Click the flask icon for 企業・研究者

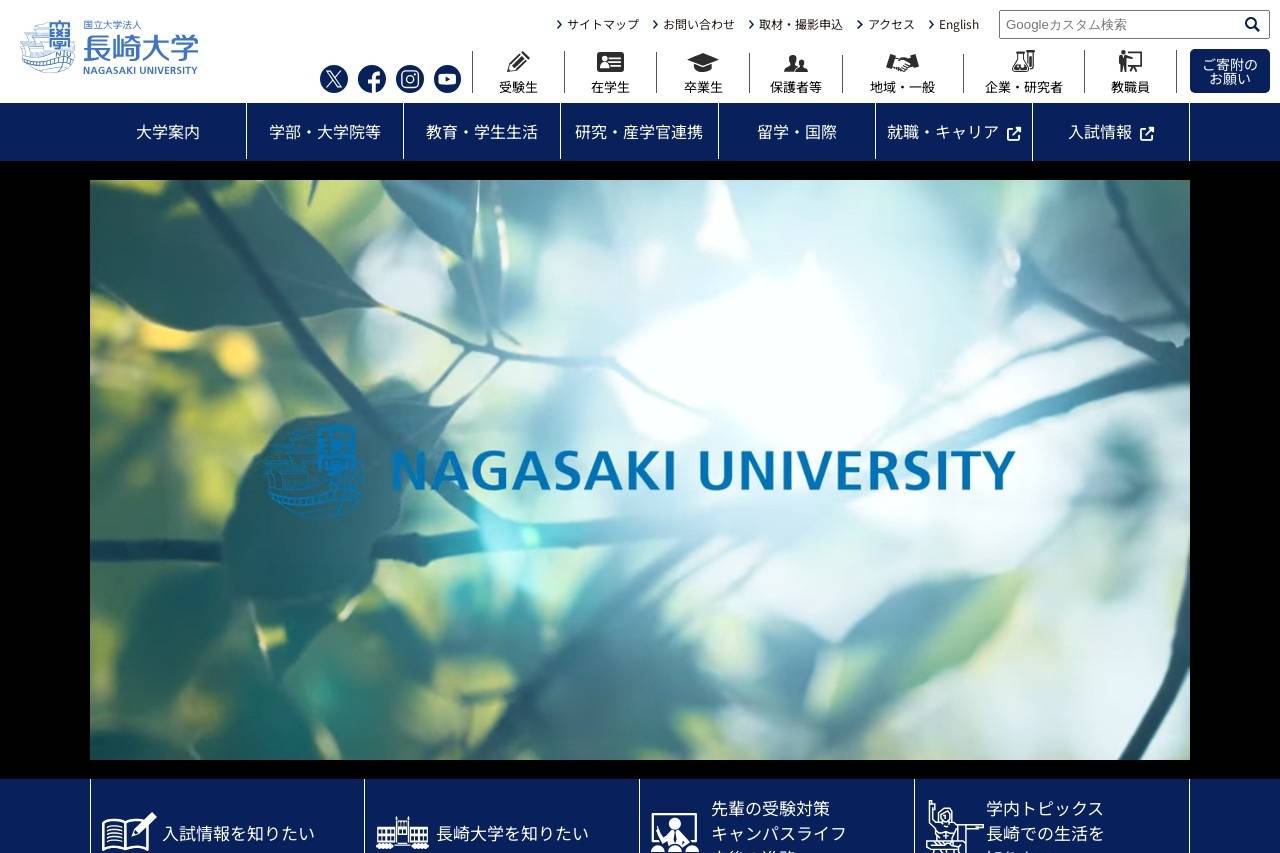[x=1023, y=61]
